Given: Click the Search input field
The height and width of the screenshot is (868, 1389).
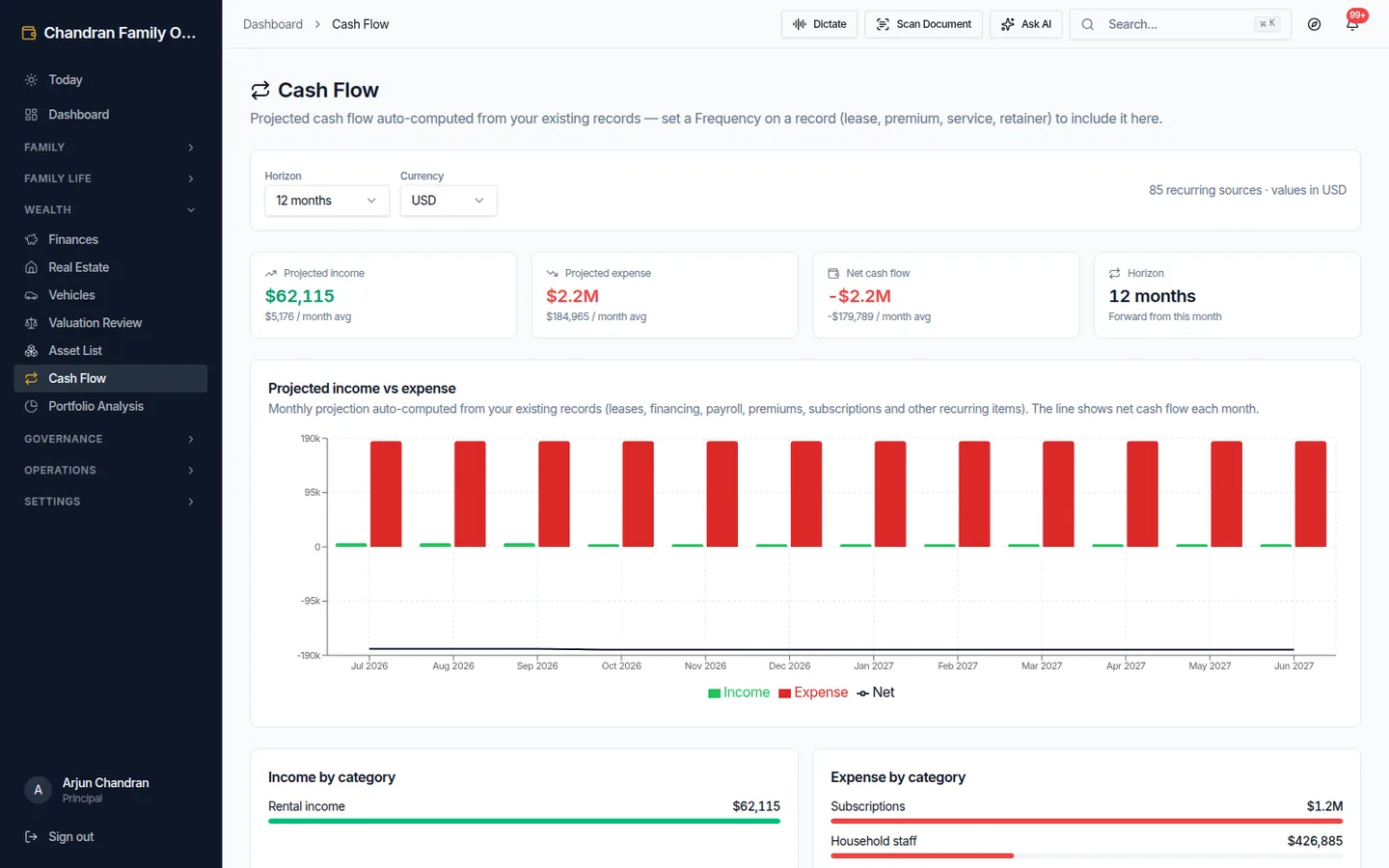Looking at the screenshot, I should [1180, 24].
